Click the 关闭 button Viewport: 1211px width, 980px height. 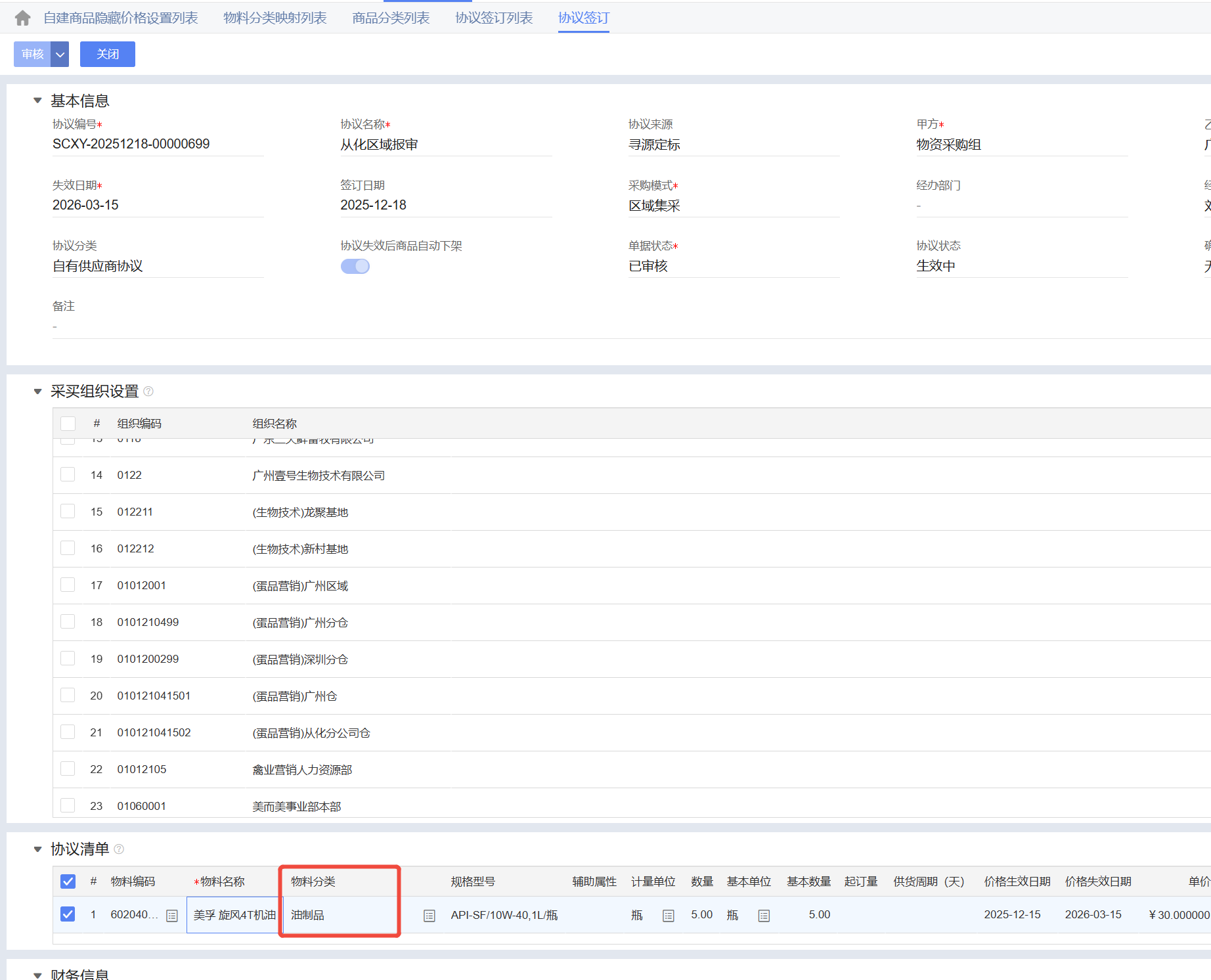pos(108,54)
